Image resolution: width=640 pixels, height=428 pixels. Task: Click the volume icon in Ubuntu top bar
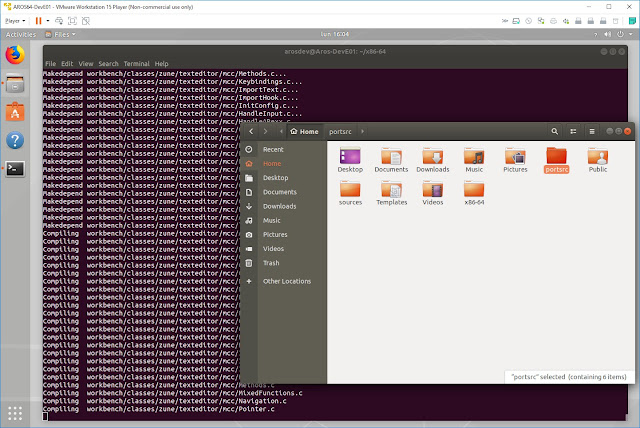(x=608, y=35)
